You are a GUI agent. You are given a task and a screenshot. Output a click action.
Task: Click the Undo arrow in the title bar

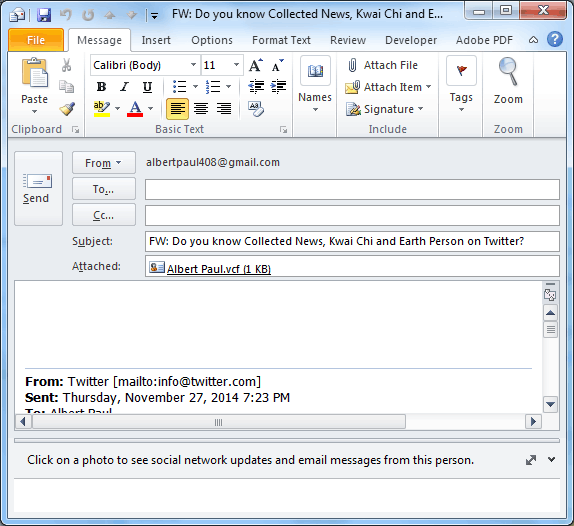[66, 15]
